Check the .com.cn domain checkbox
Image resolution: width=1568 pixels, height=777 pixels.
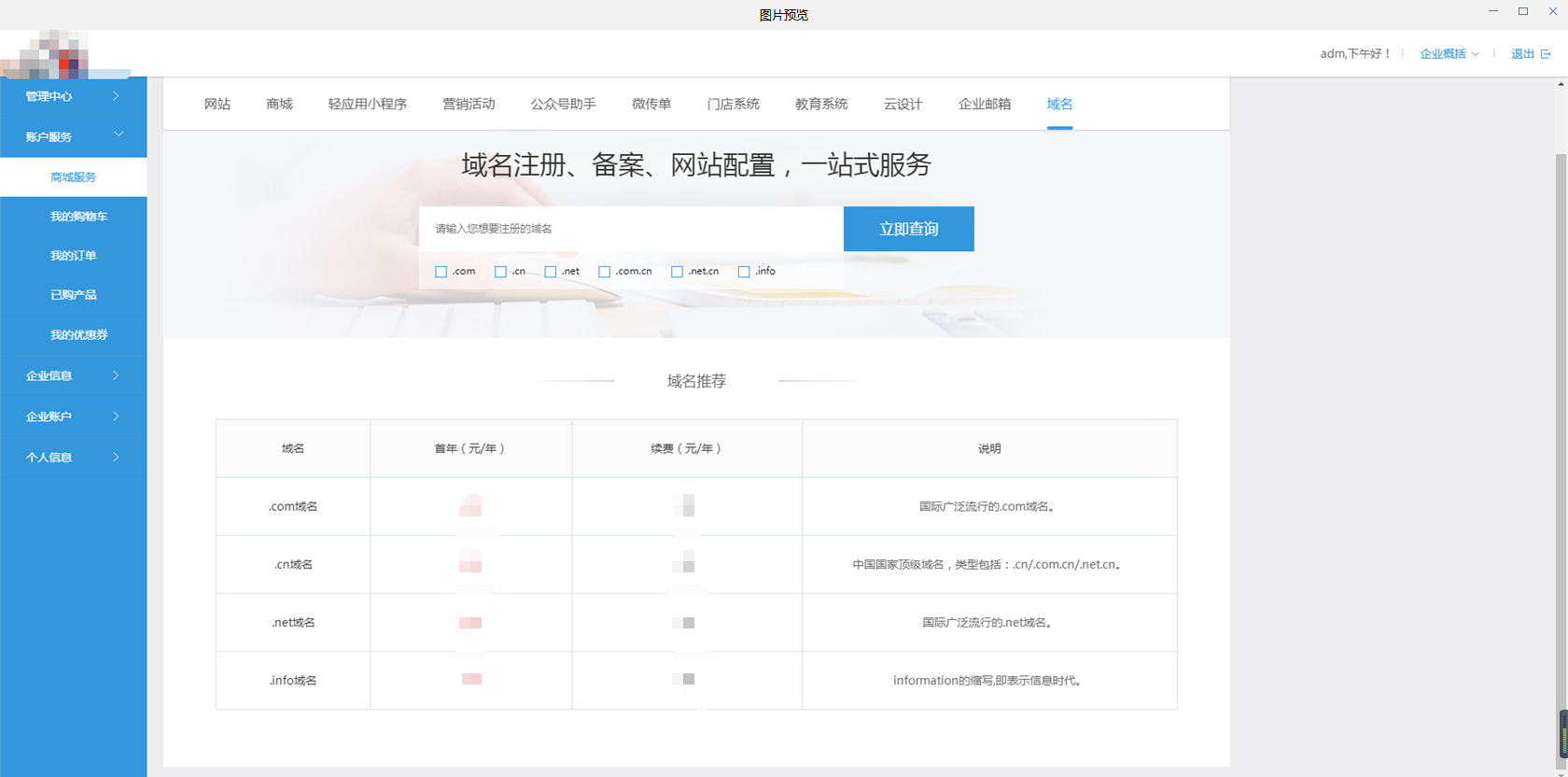click(604, 272)
